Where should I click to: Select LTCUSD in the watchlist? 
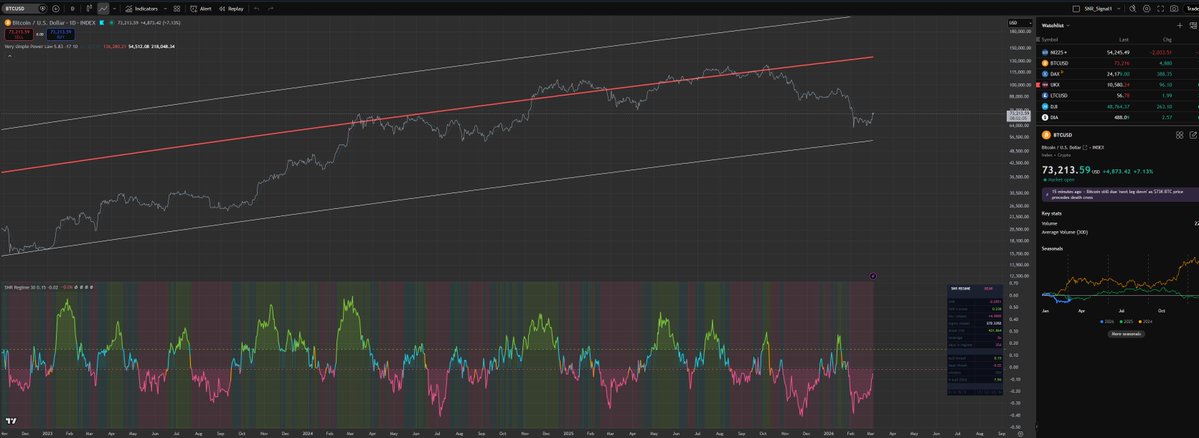1118,96
